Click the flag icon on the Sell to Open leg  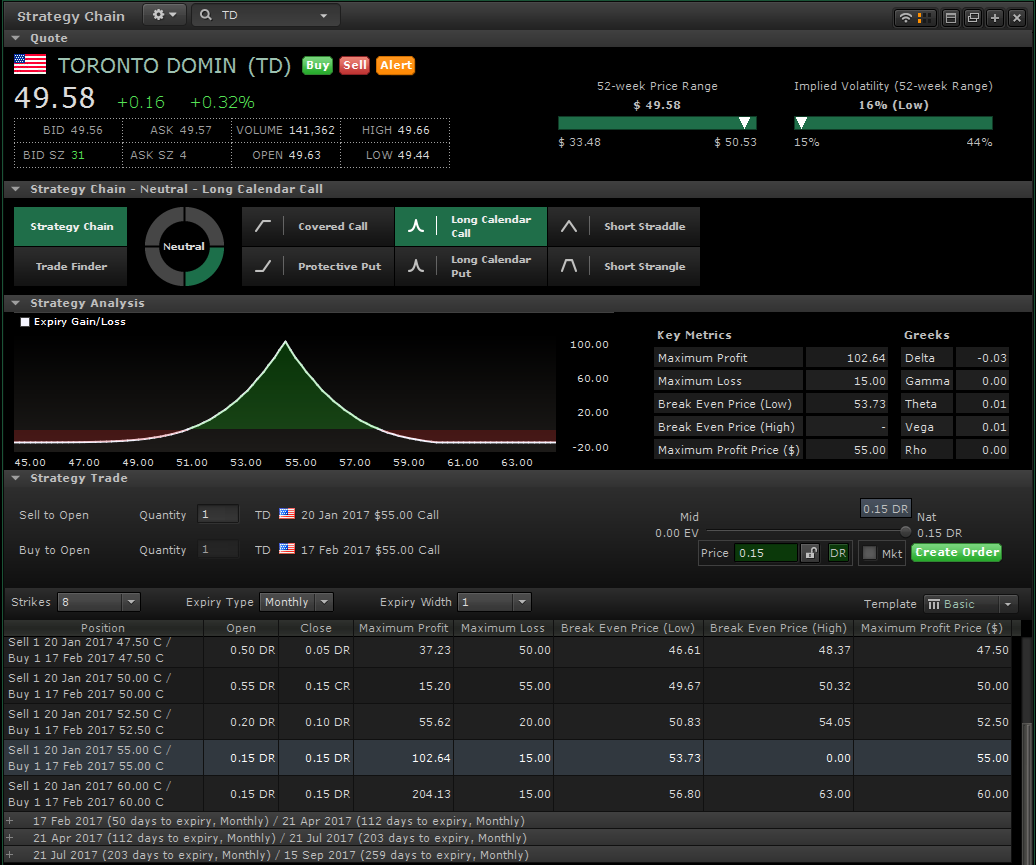(287, 514)
